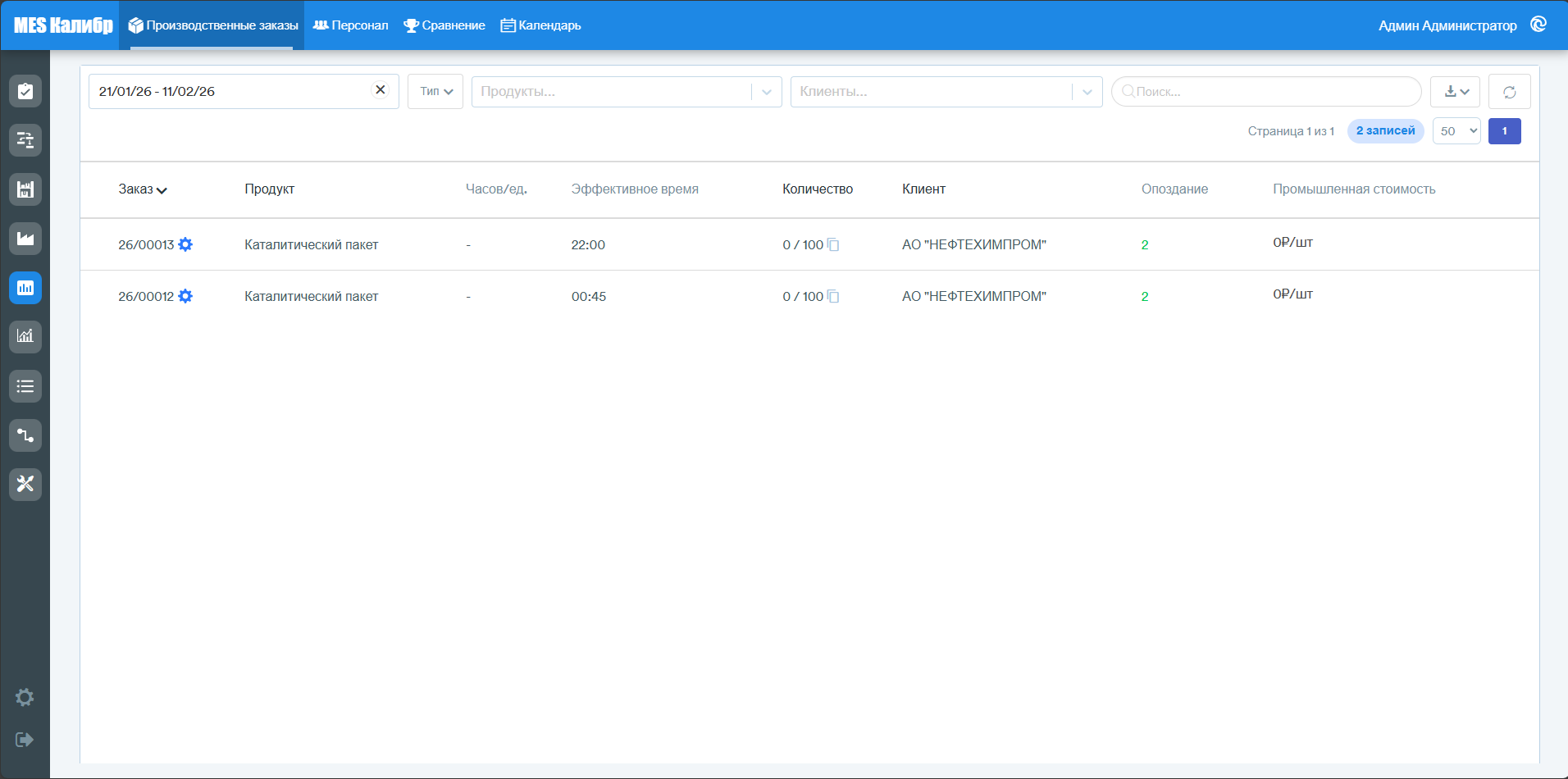This screenshot has width=1568, height=779.
Task: Open the sliders settings sidebar icon
Action: pyautogui.click(x=25, y=140)
